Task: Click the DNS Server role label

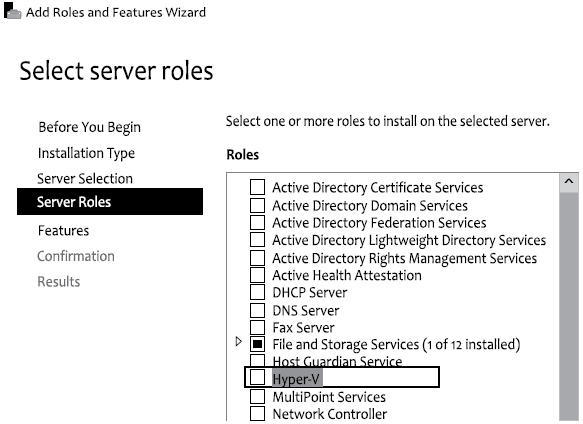Action: coord(306,310)
